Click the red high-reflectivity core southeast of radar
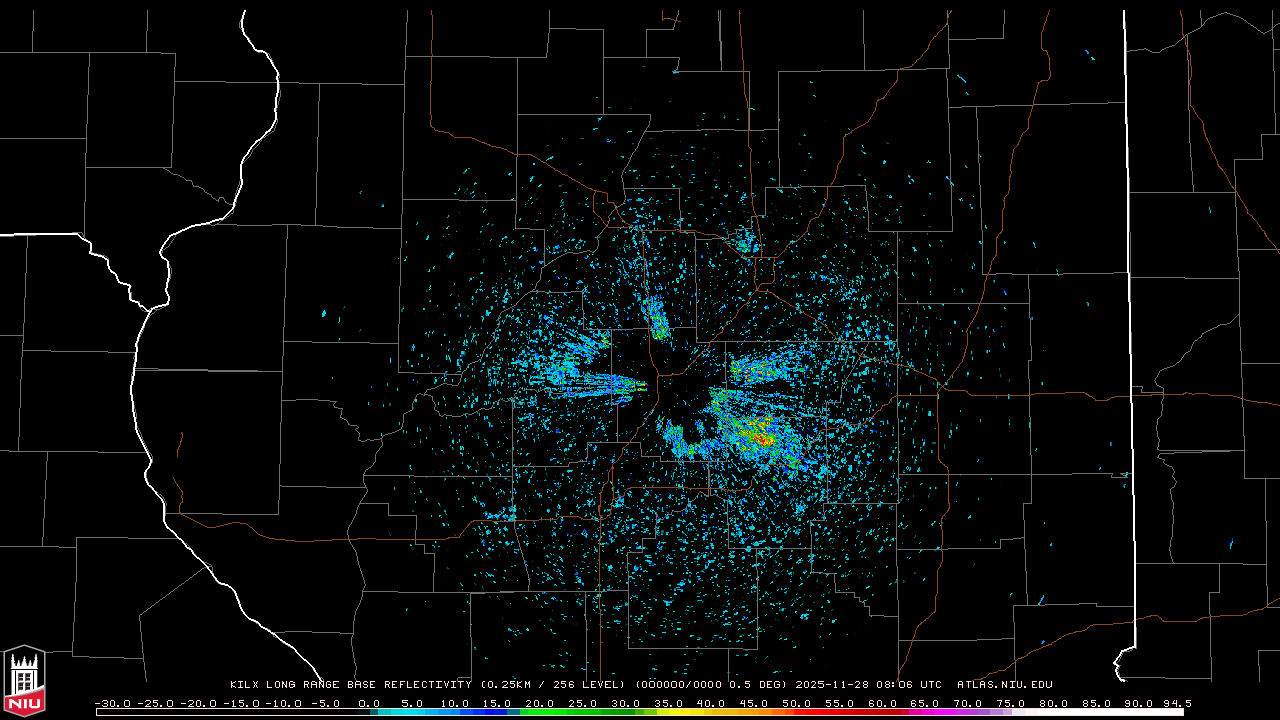 tap(765, 439)
